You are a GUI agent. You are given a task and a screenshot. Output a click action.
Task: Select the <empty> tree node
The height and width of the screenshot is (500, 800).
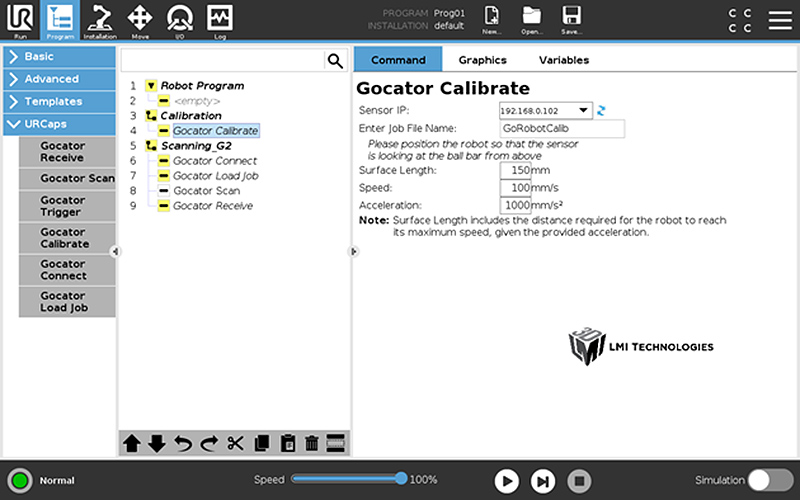coord(197,101)
